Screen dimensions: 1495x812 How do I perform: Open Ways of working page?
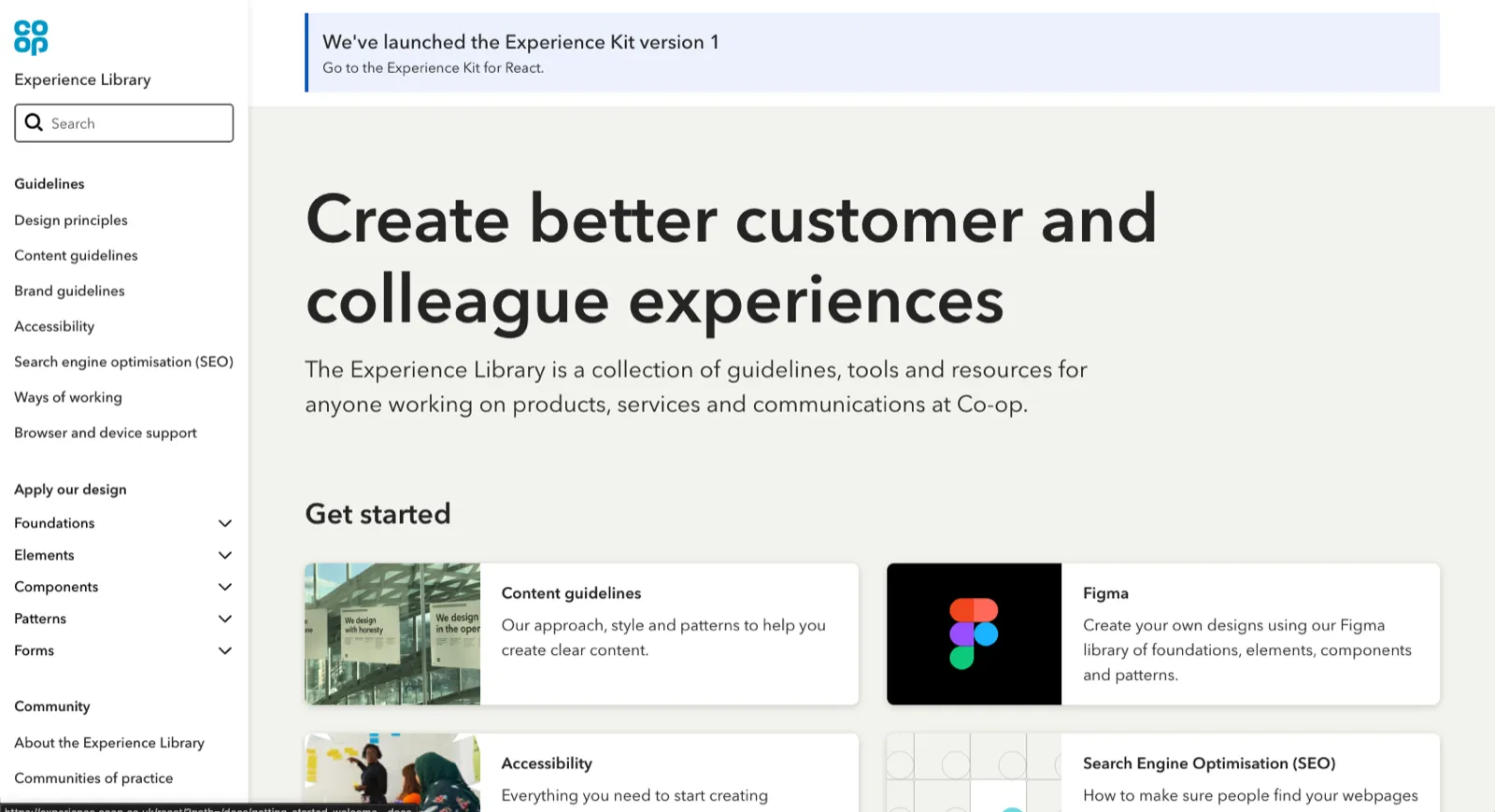click(x=68, y=398)
